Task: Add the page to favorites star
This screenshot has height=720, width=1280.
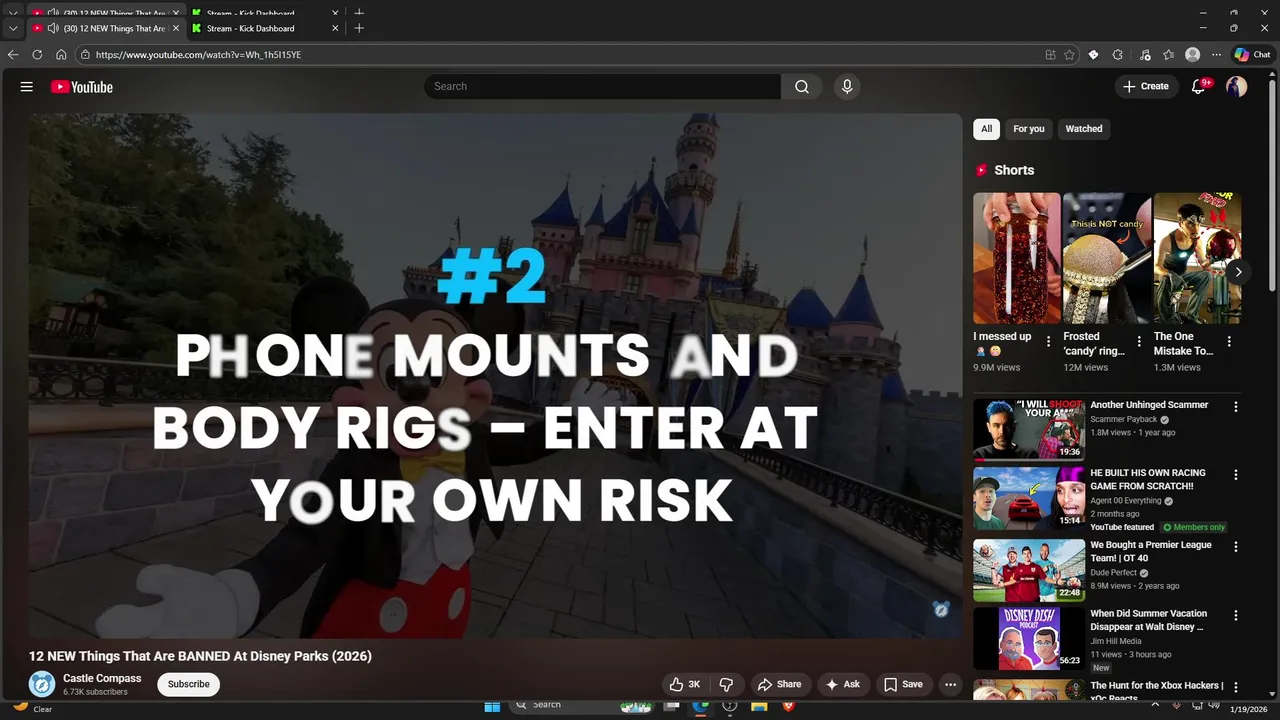Action: click(x=1069, y=55)
